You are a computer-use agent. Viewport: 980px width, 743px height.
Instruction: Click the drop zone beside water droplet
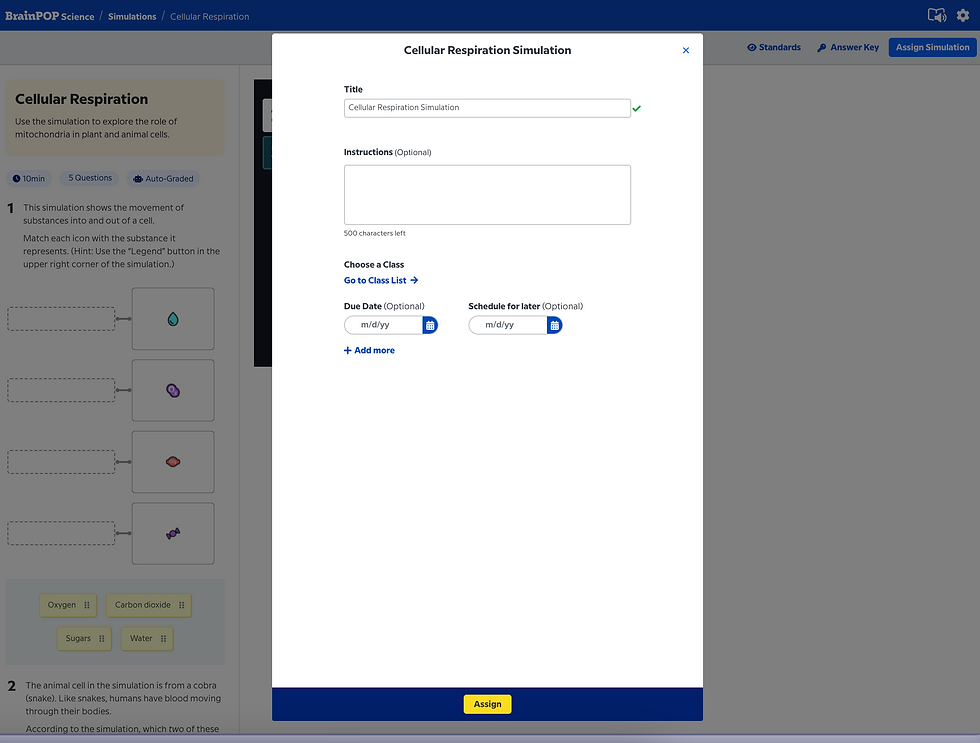tap(61, 319)
